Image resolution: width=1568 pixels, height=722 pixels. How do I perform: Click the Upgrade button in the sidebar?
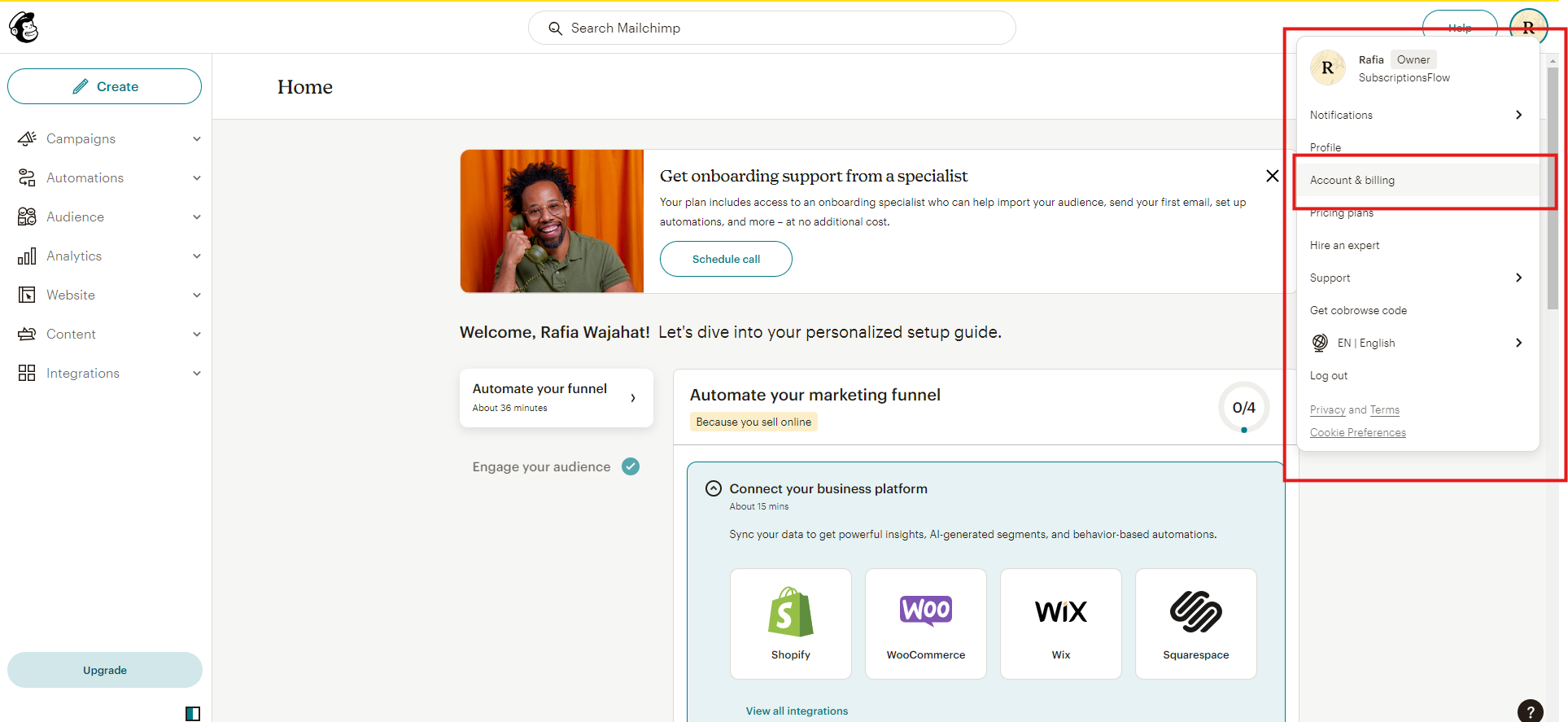coord(105,670)
